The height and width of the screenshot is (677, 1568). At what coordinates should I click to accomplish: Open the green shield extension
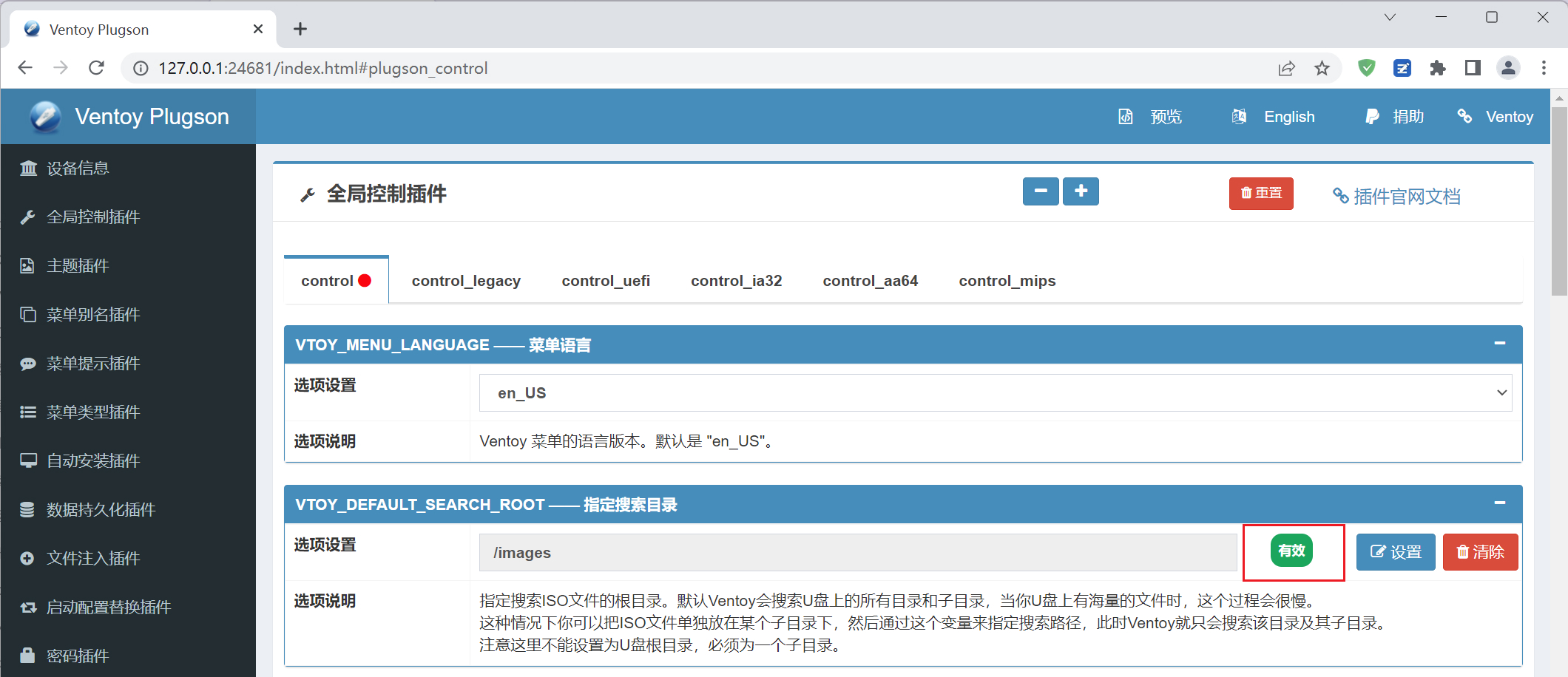coord(1367,68)
